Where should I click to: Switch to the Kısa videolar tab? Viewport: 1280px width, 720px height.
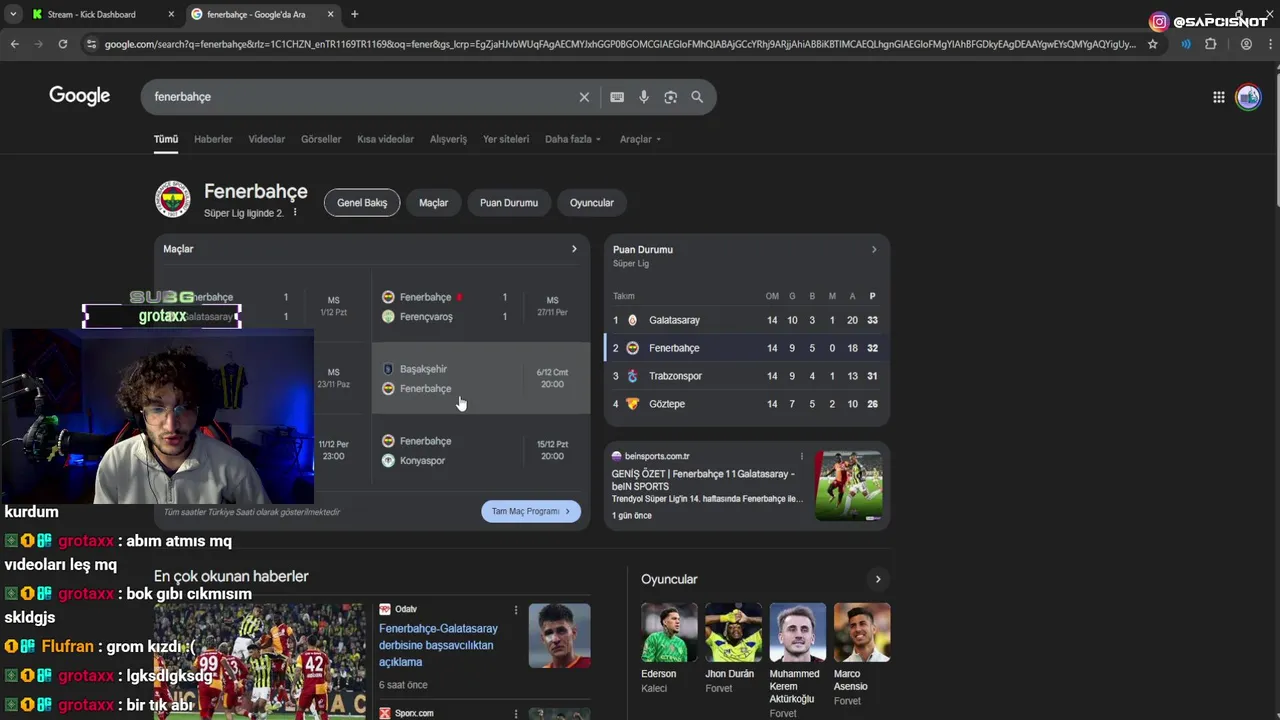[385, 139]
